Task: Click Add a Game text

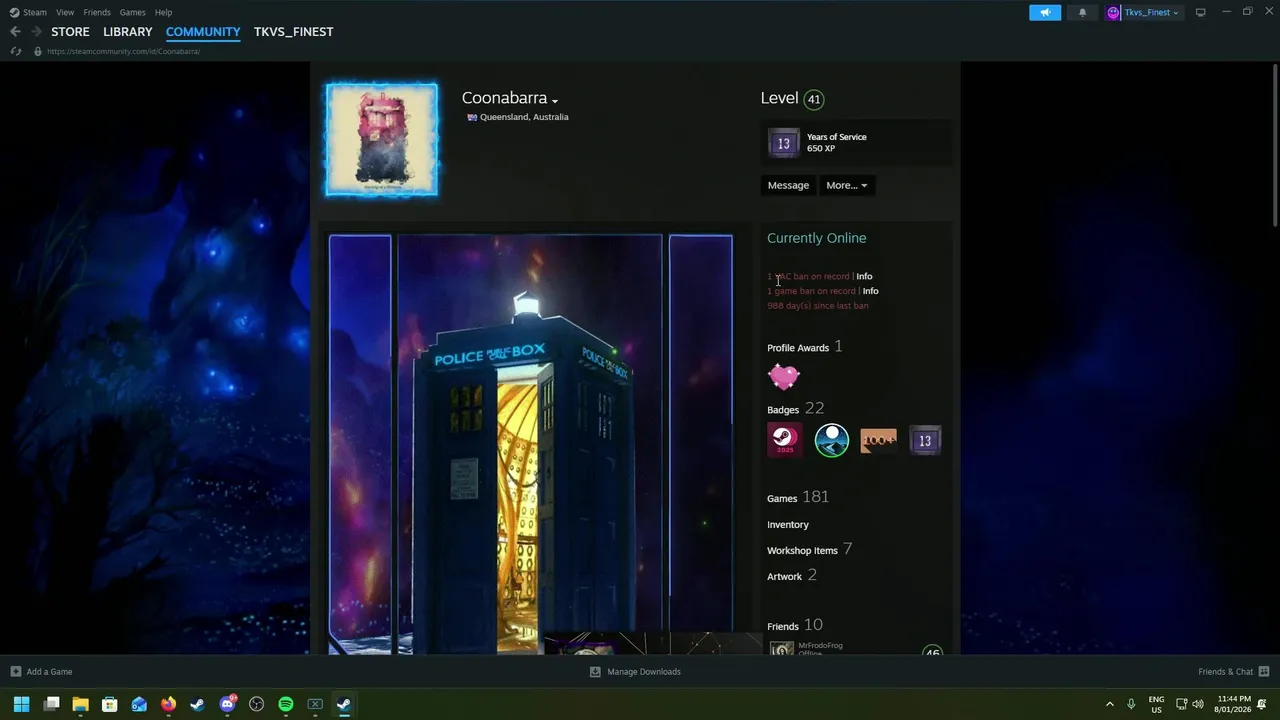Action: pos(49,672)
